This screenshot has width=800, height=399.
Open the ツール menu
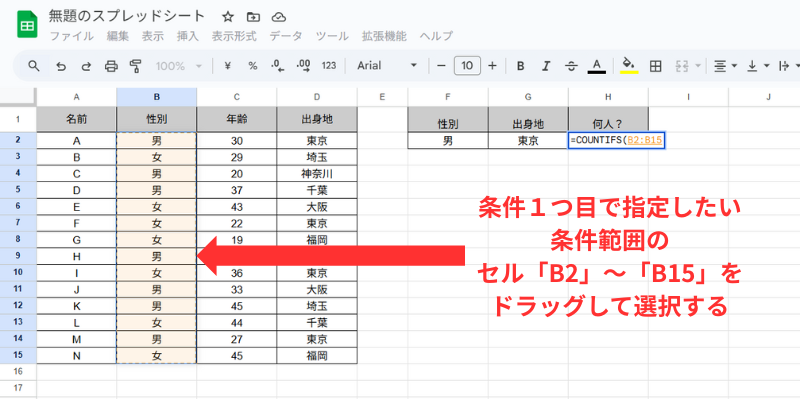tap(332, 36)
